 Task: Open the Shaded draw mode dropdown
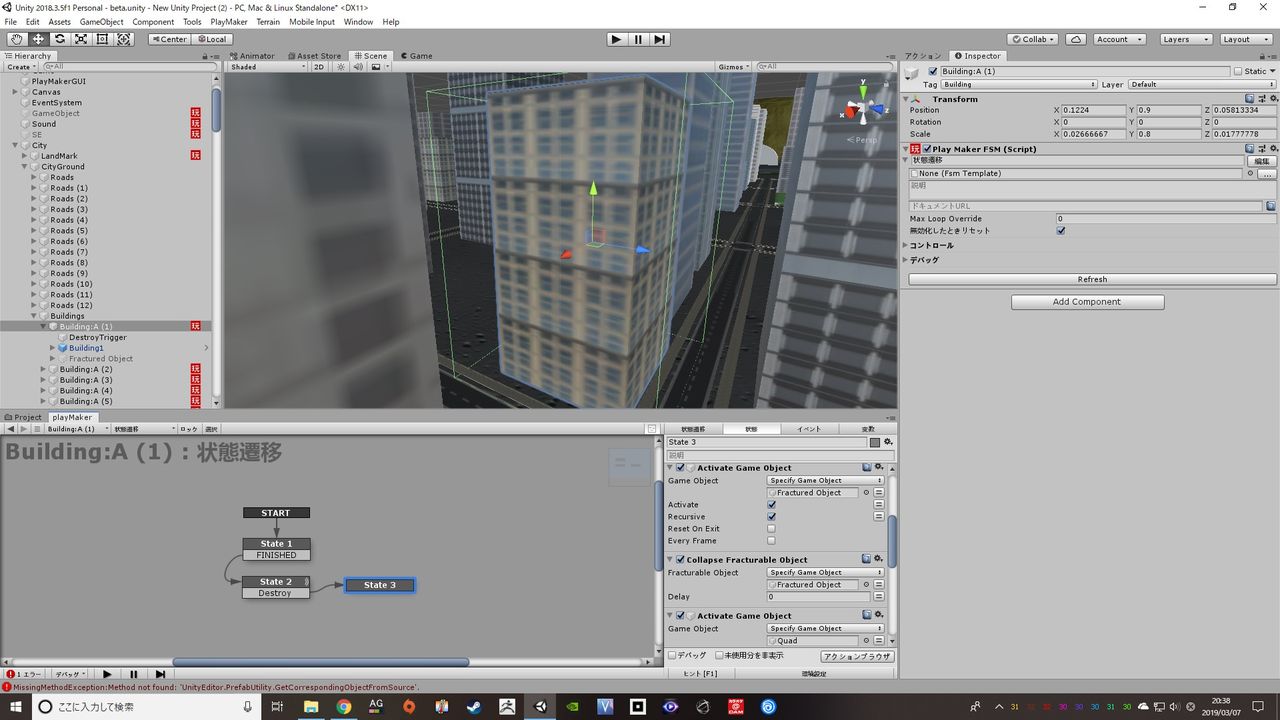point(268,67)
